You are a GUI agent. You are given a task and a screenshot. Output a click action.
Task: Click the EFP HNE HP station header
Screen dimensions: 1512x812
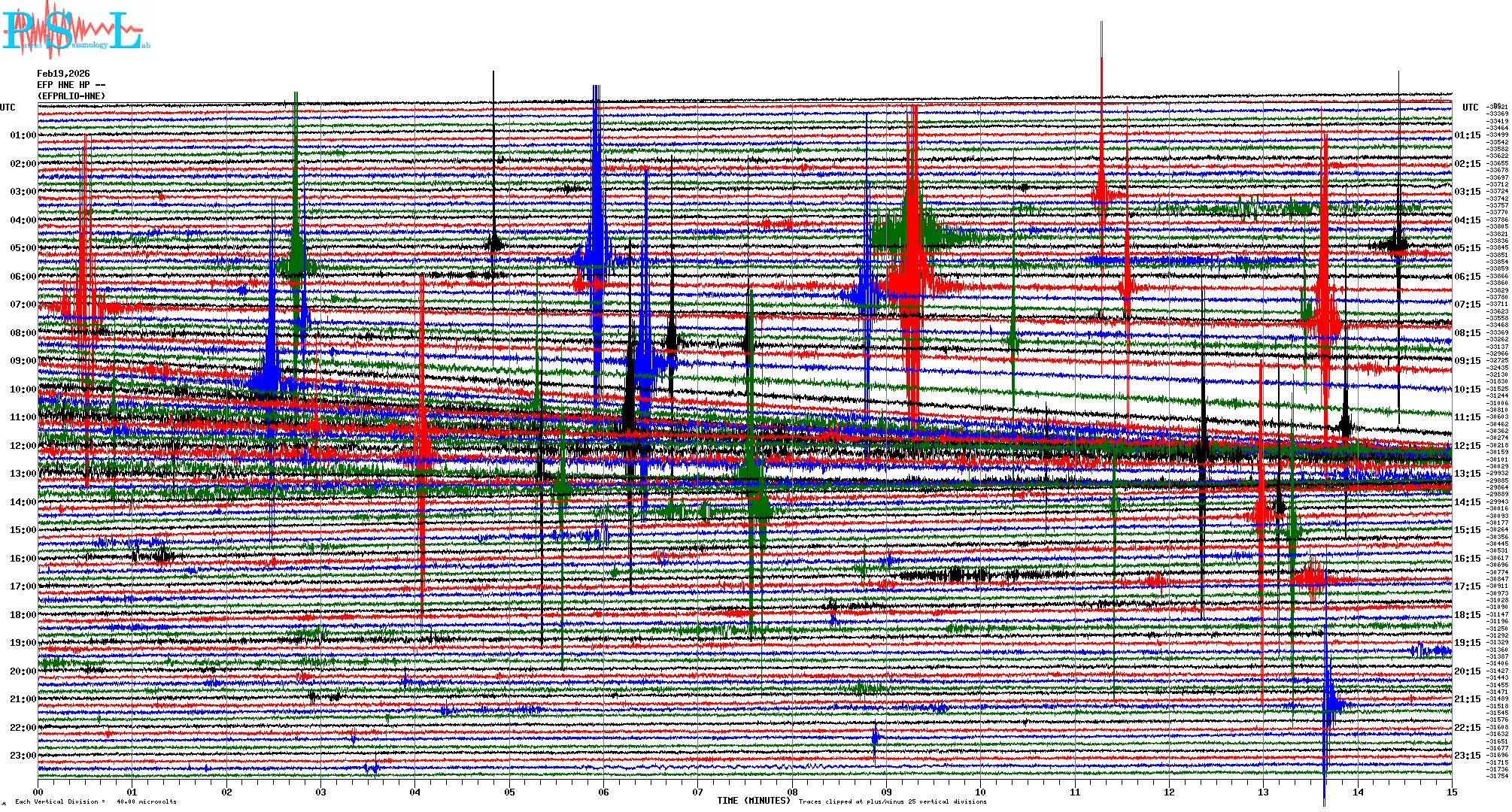coord(71,85)
